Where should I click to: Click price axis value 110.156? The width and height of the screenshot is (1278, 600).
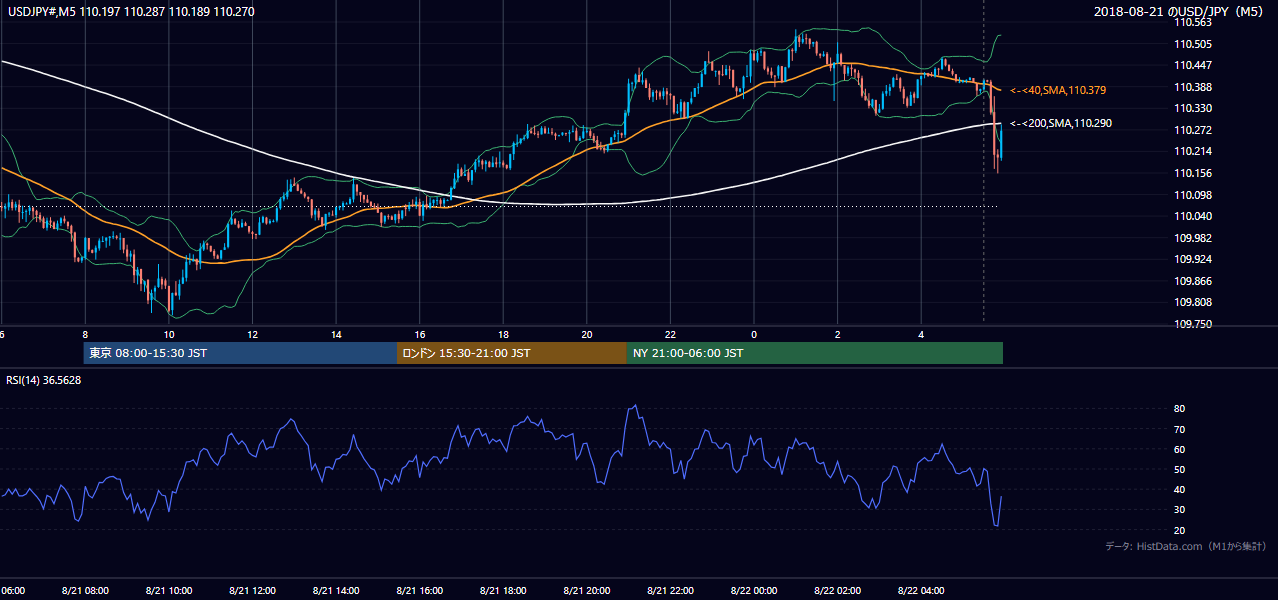[1193, 173]
